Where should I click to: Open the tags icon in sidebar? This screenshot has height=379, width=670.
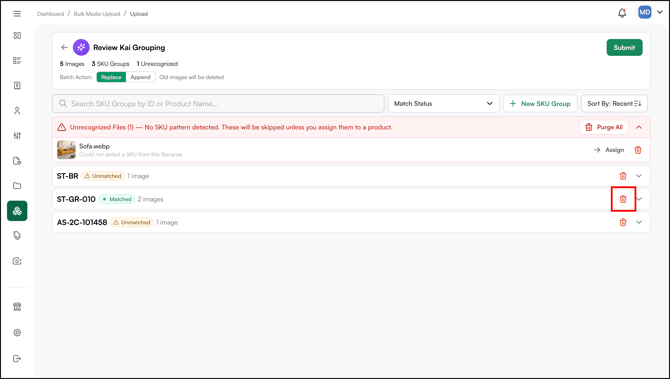click(x=17, y=236)
